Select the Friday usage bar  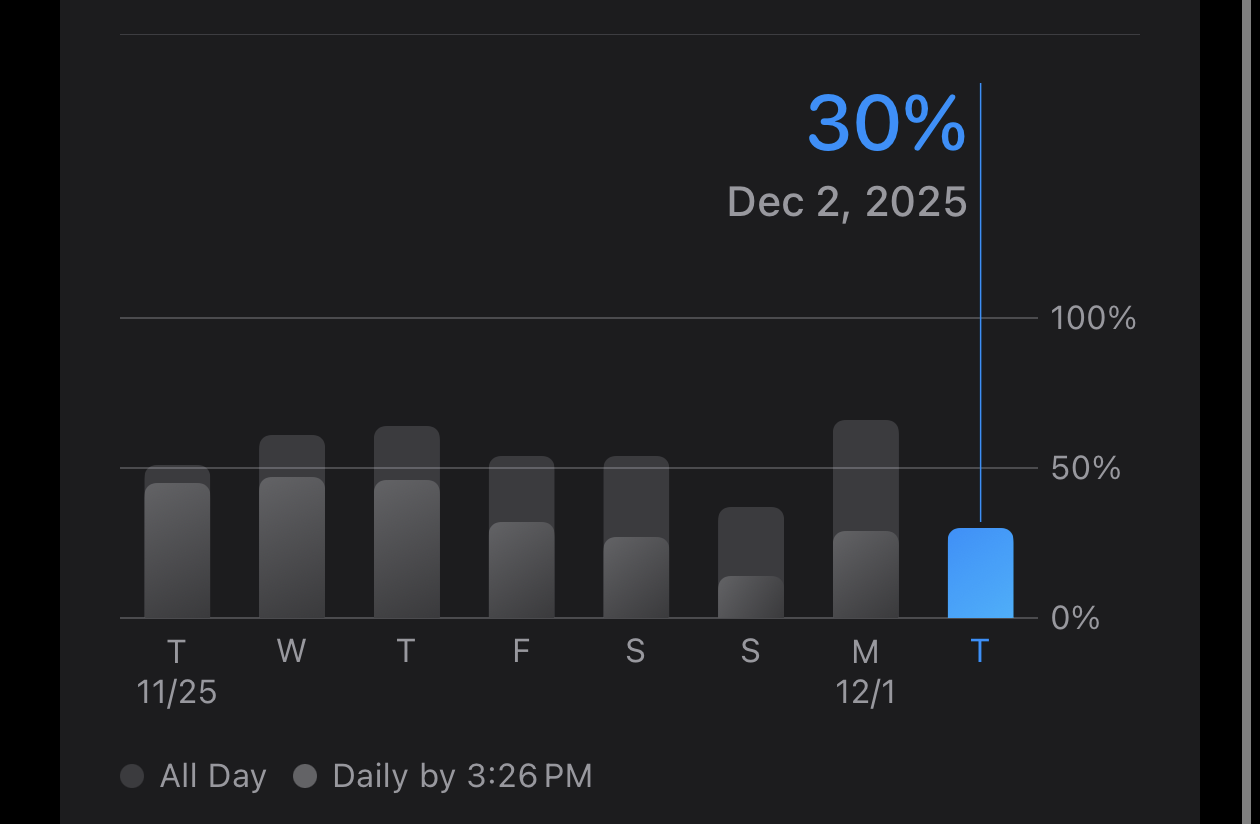(521, 537)
